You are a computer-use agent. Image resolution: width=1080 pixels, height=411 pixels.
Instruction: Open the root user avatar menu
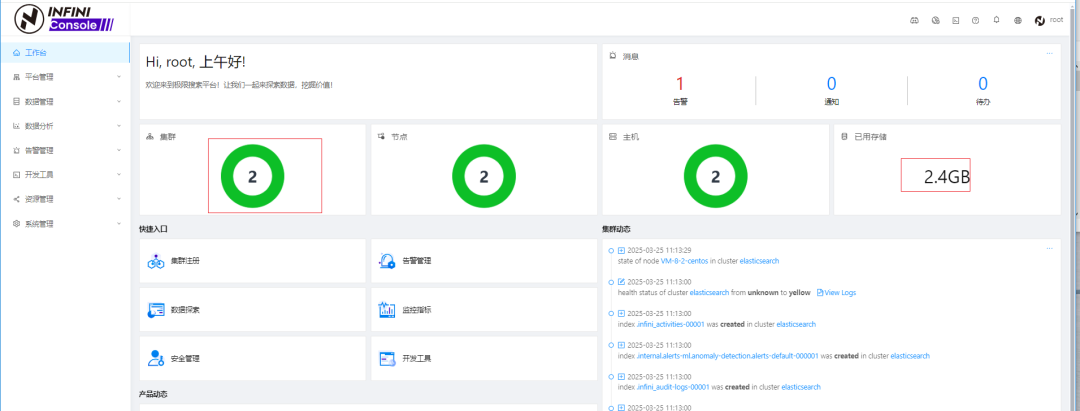(1048, 21)
